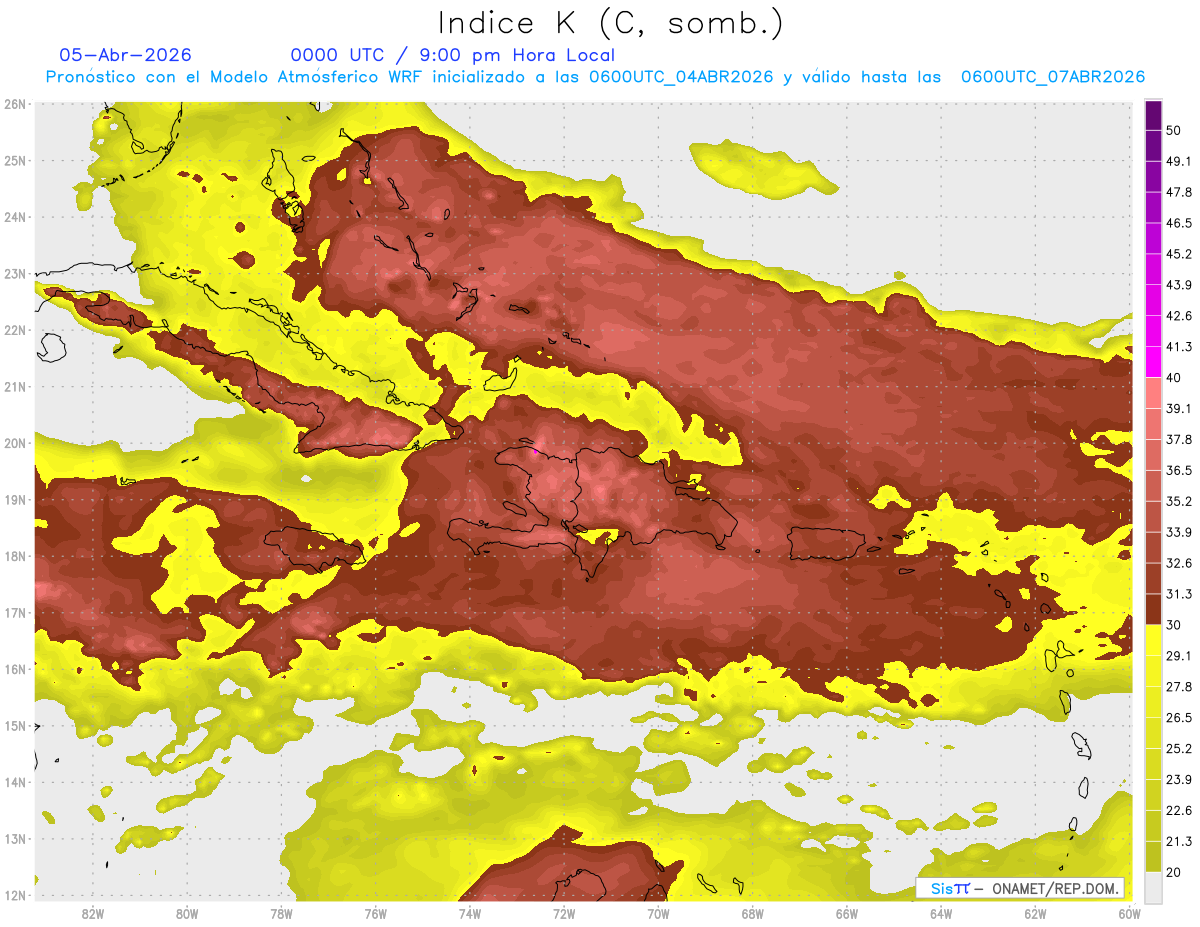Click the 12N latitude axis label

15,895
